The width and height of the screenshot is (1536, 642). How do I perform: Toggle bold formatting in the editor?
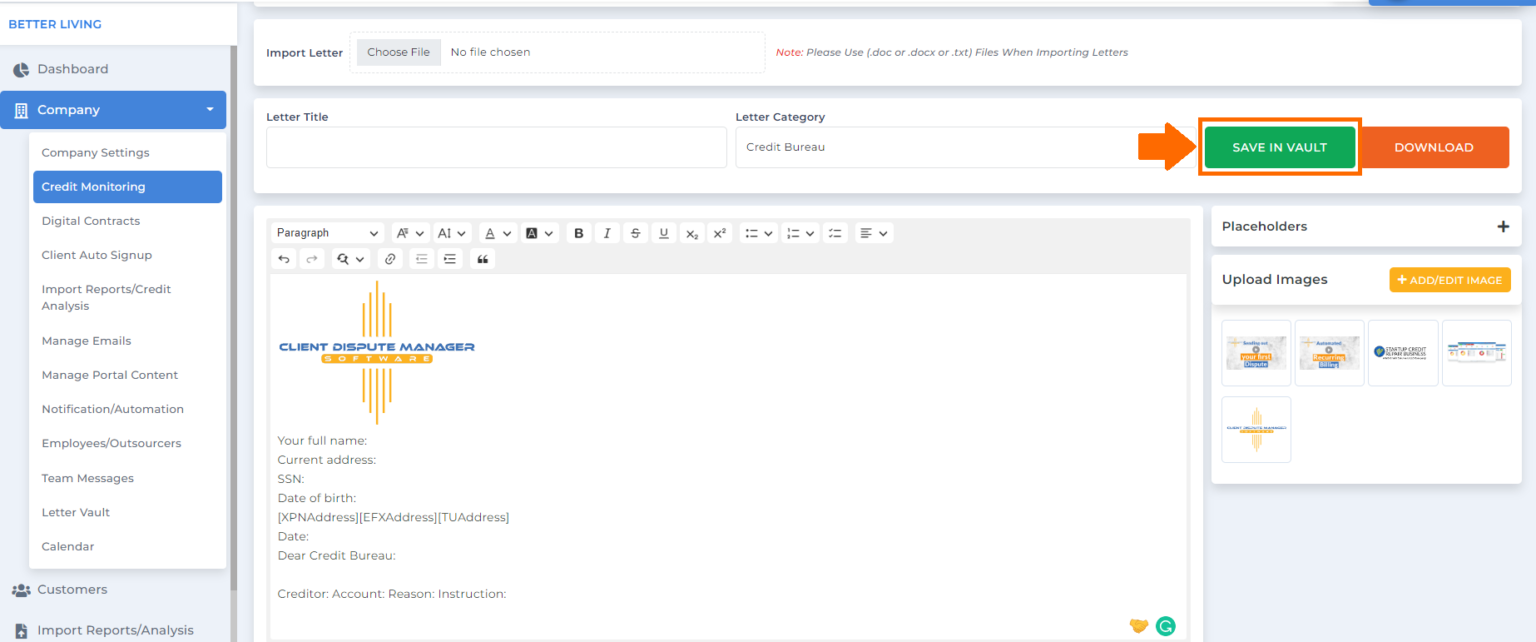[578, 233]
